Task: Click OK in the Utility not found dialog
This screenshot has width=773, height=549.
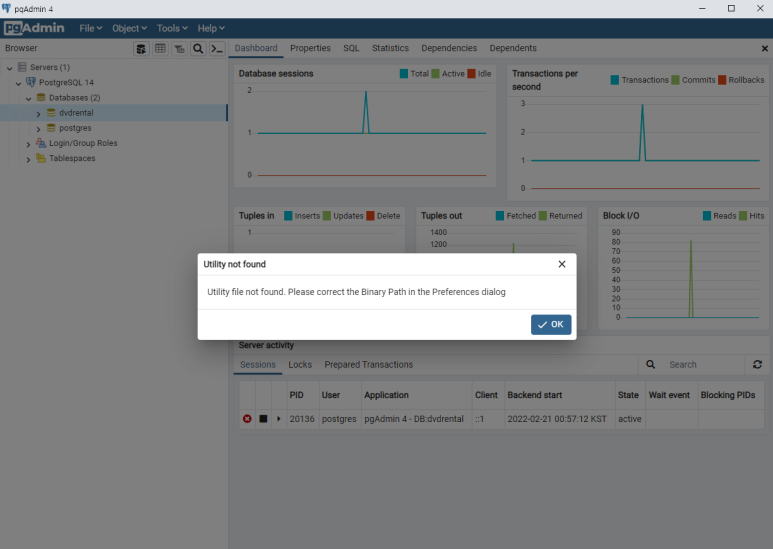Action: [551, 325]
